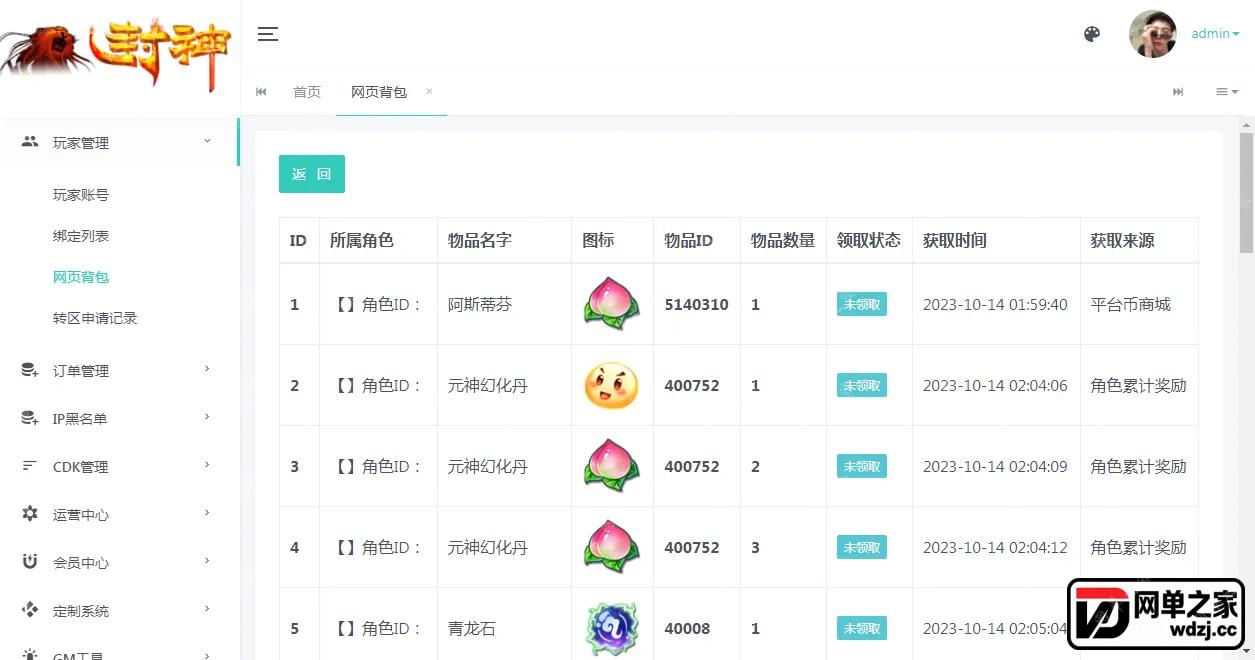Click the 阿斯蒂芬 peach item icon
The height and width of the screenshot is (660, 1255).
(611, 304)
